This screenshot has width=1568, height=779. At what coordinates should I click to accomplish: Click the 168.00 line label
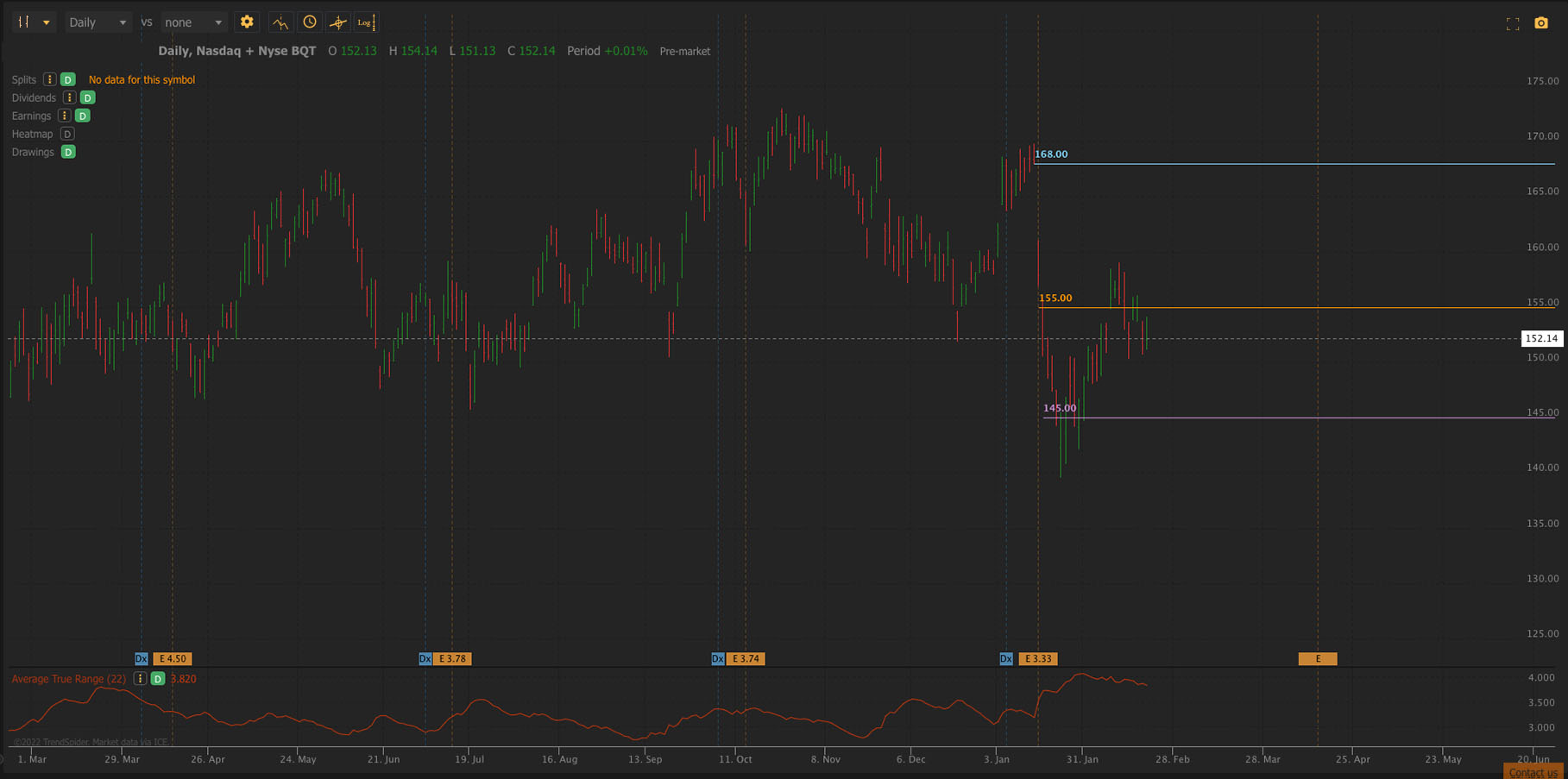coord(1051,154)
